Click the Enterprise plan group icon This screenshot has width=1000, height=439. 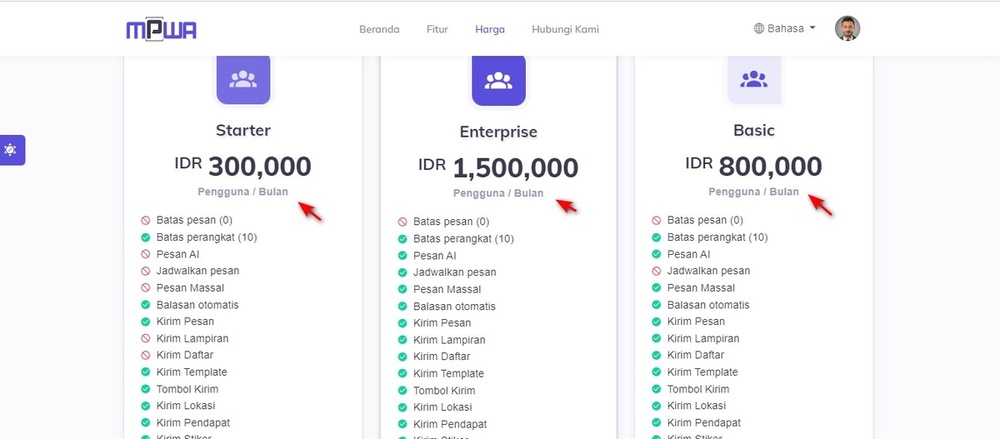498,80
